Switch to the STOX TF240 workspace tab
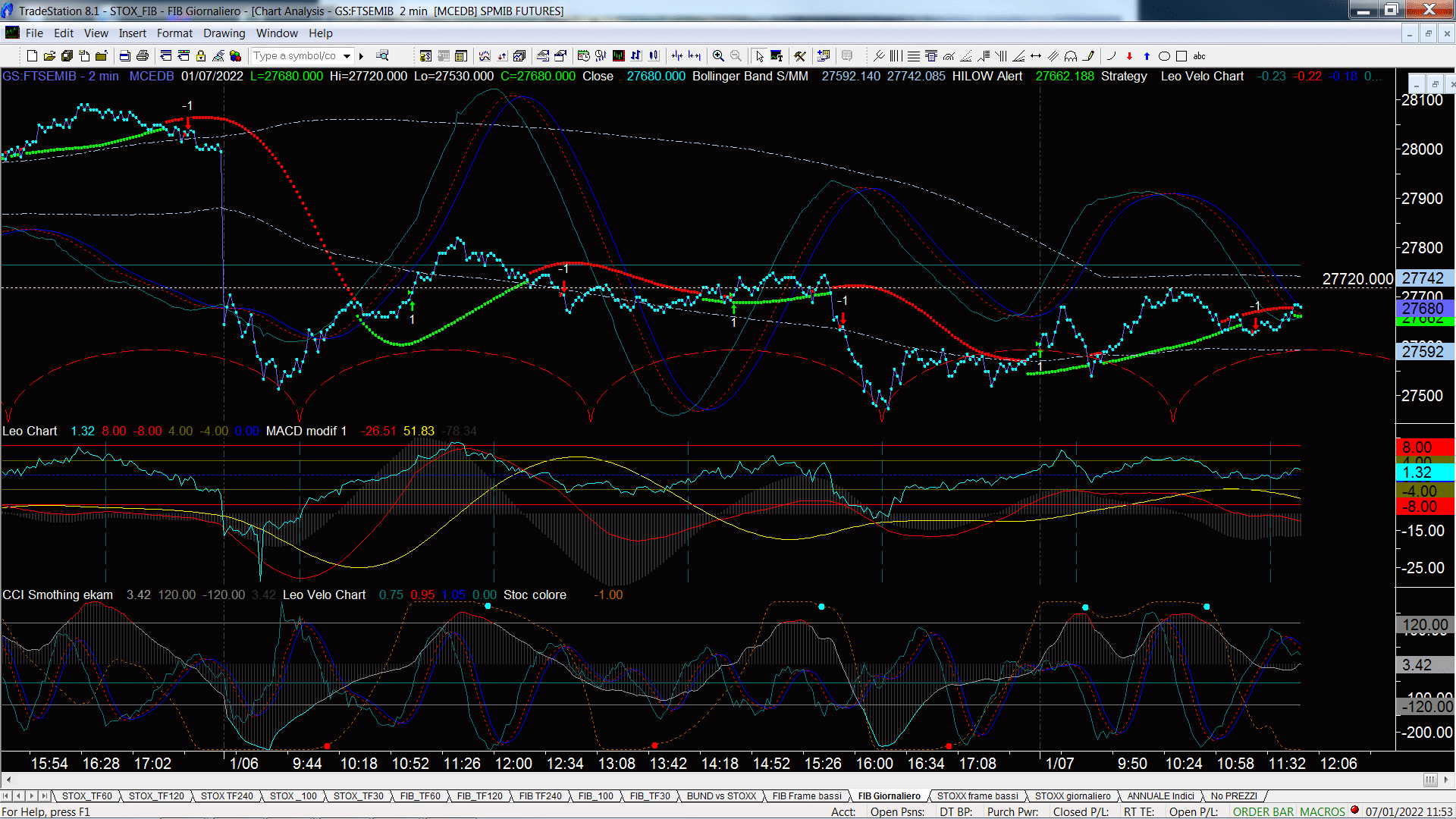Screen dimensions: 1456x819 tap(227, 795)
